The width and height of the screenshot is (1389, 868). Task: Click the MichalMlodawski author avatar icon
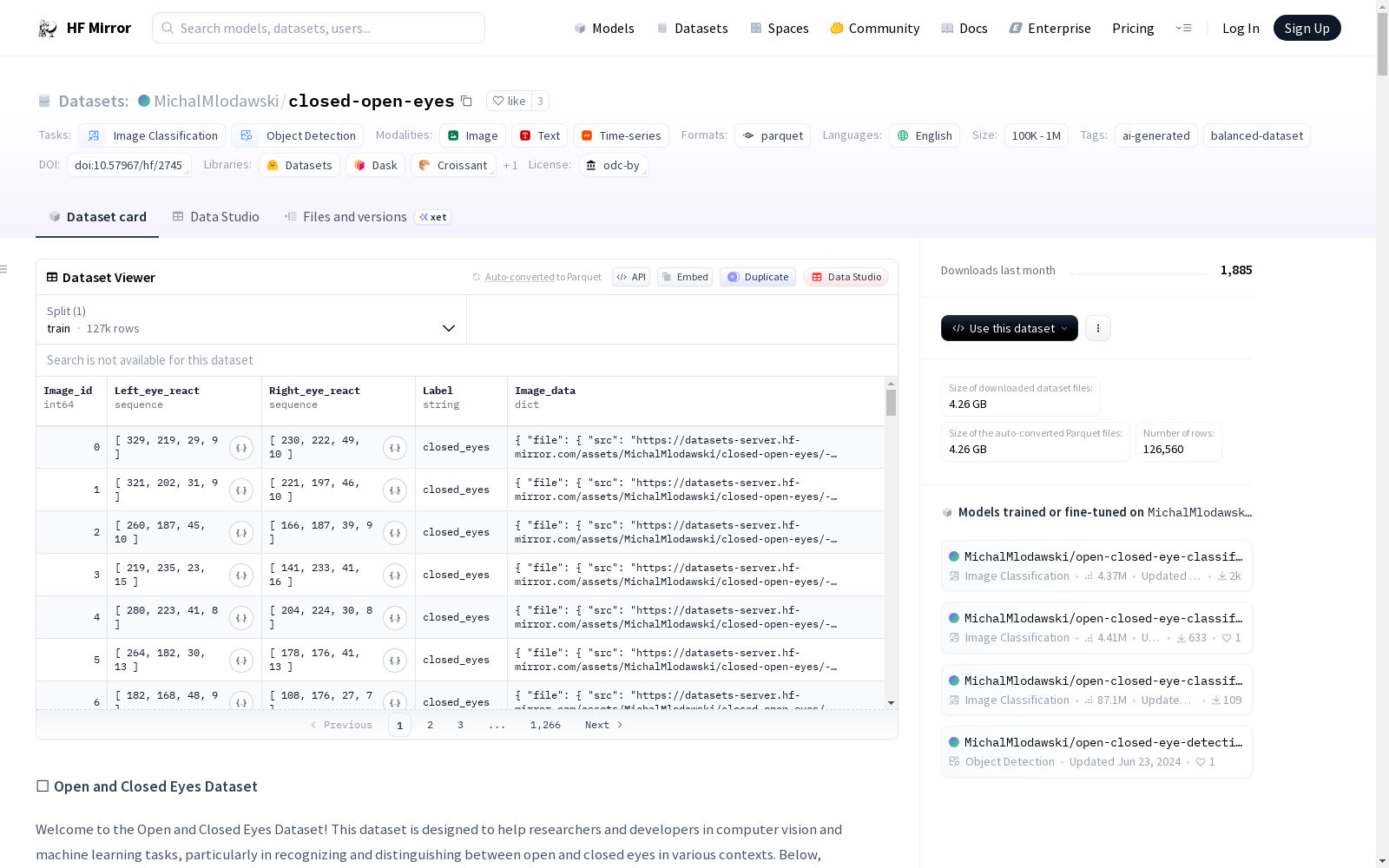pos(144,101)
